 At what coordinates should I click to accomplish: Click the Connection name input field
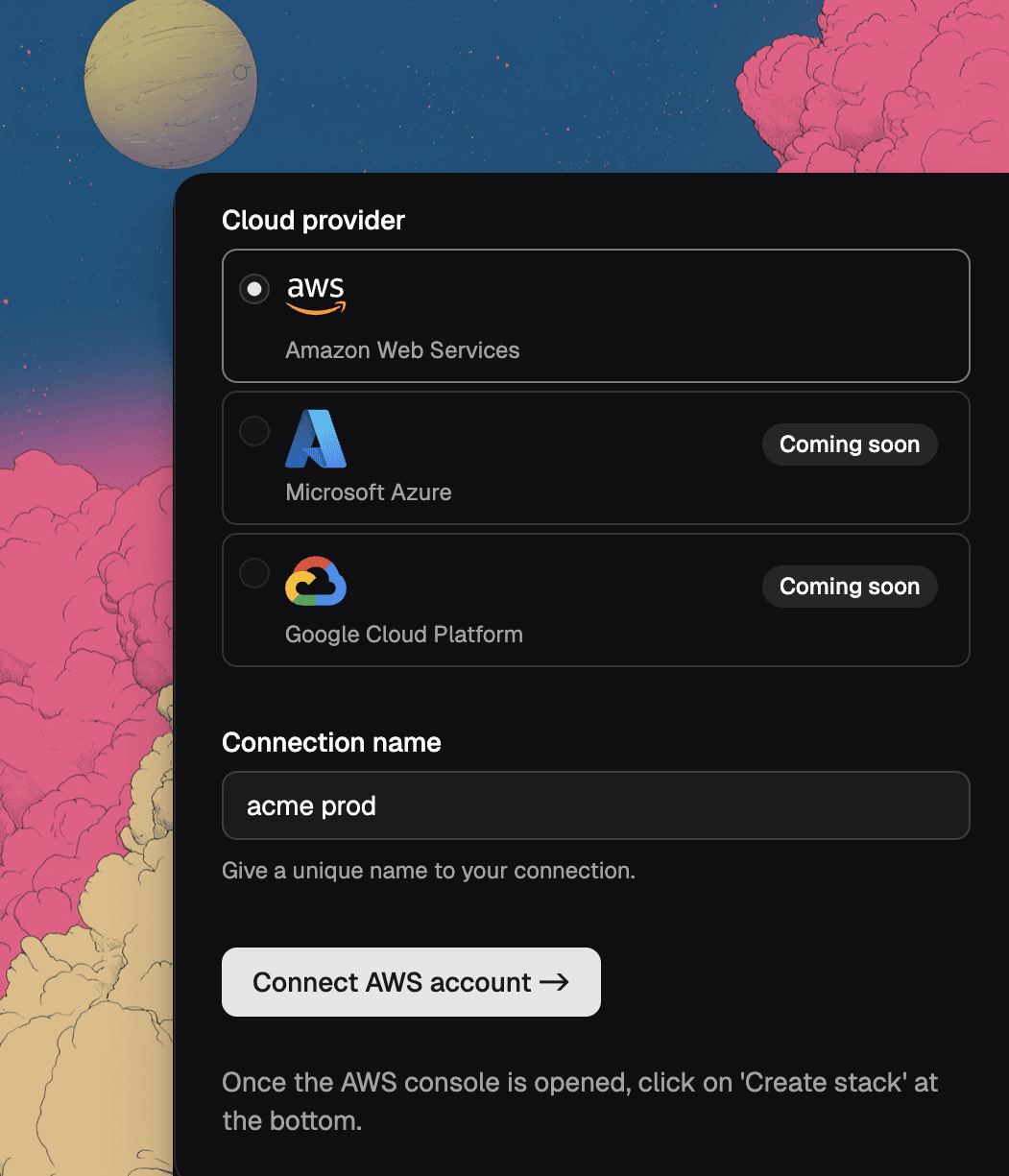pos(595,805)
